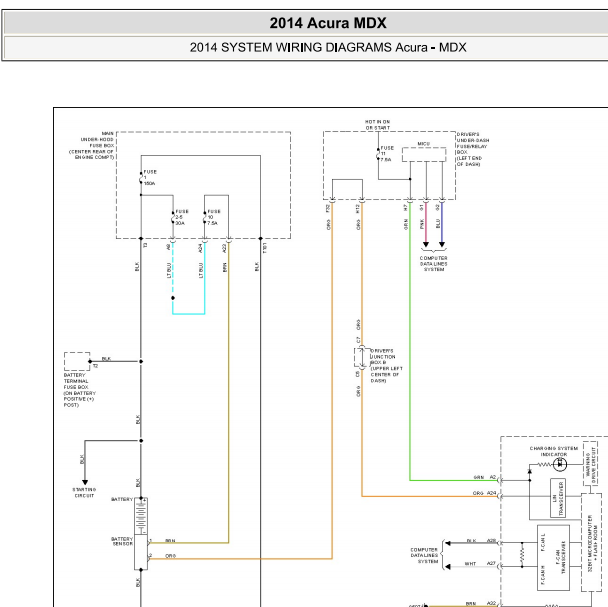This screenshot has height=607, width=608.
Task: Click the "WHT" wire label
Action: point(470,564)
